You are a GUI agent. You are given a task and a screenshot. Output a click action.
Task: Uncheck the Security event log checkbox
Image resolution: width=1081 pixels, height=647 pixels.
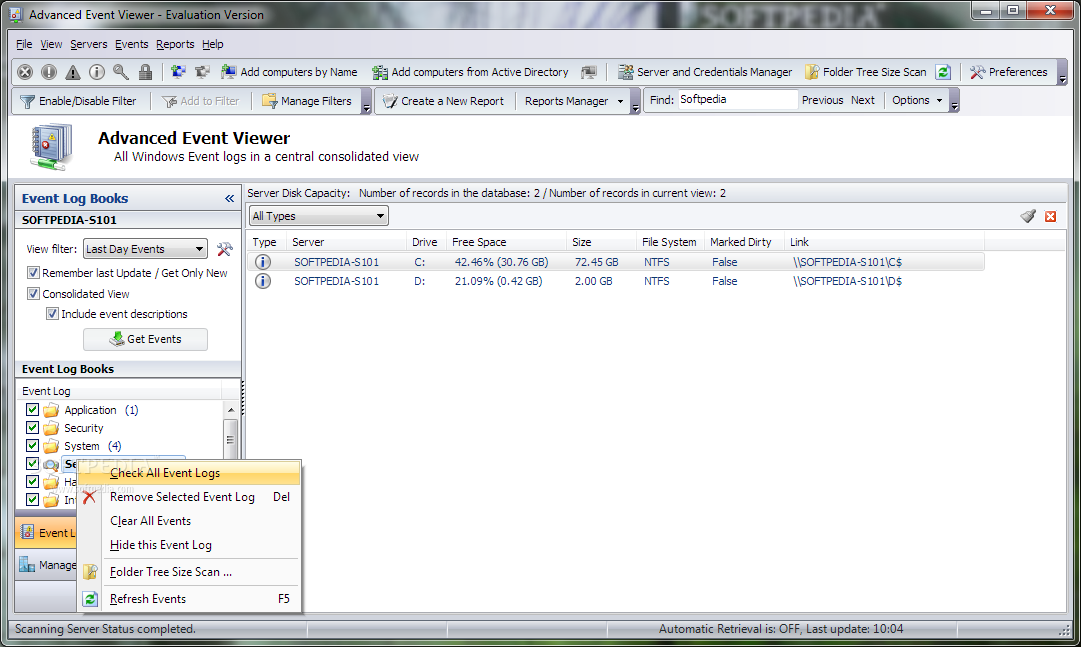tap(32, 427)
